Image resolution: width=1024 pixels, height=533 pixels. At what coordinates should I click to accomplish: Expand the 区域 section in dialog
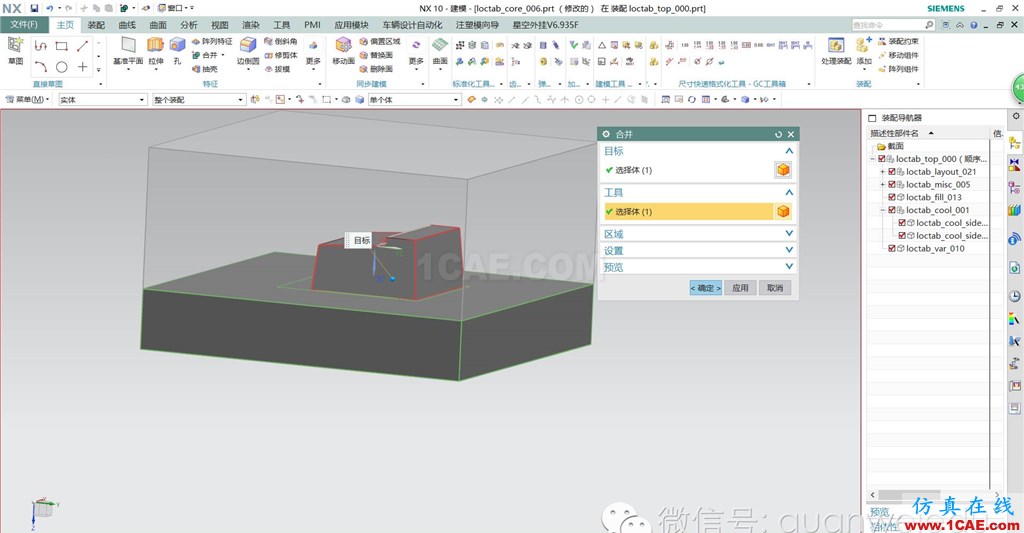[x=789, y=234]
